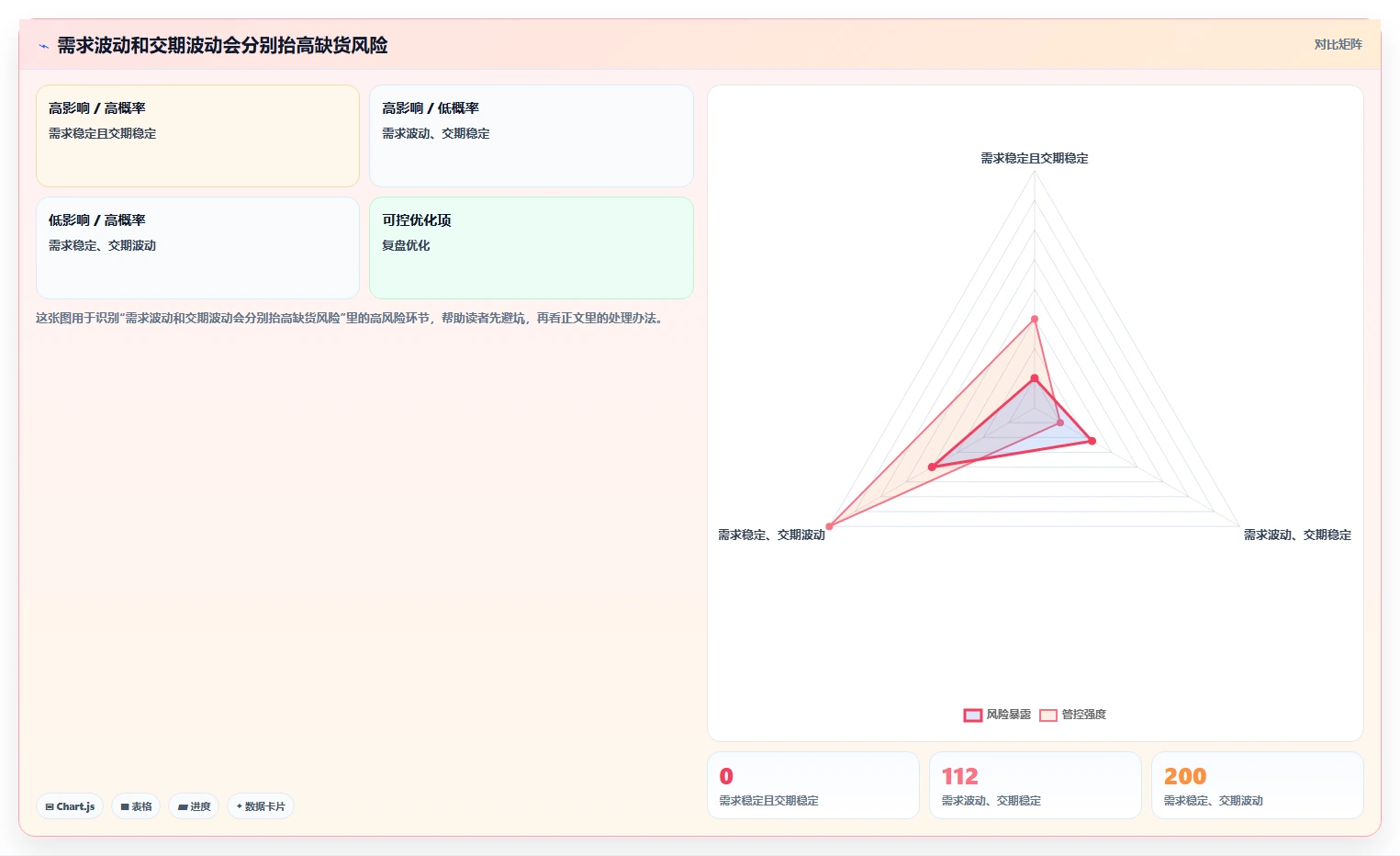Click the 对比矩阵 label in header
The width and height of the screenshot is (1400, 856).
(x=1338, y=44)
